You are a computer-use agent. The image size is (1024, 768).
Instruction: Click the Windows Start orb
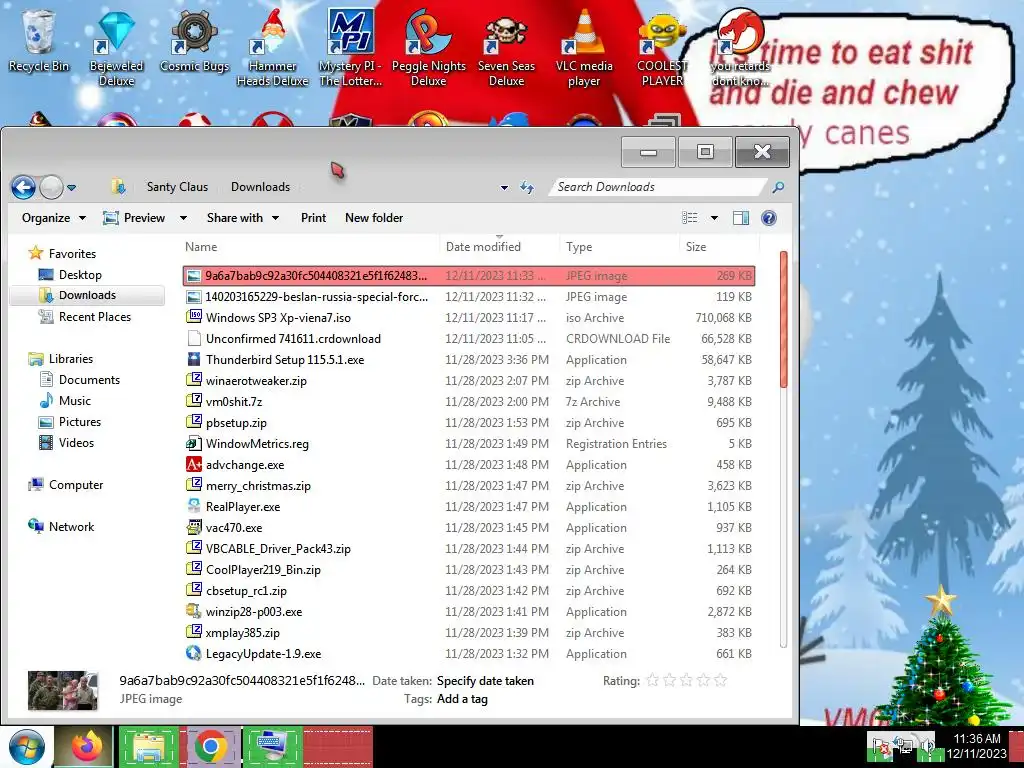27,747
